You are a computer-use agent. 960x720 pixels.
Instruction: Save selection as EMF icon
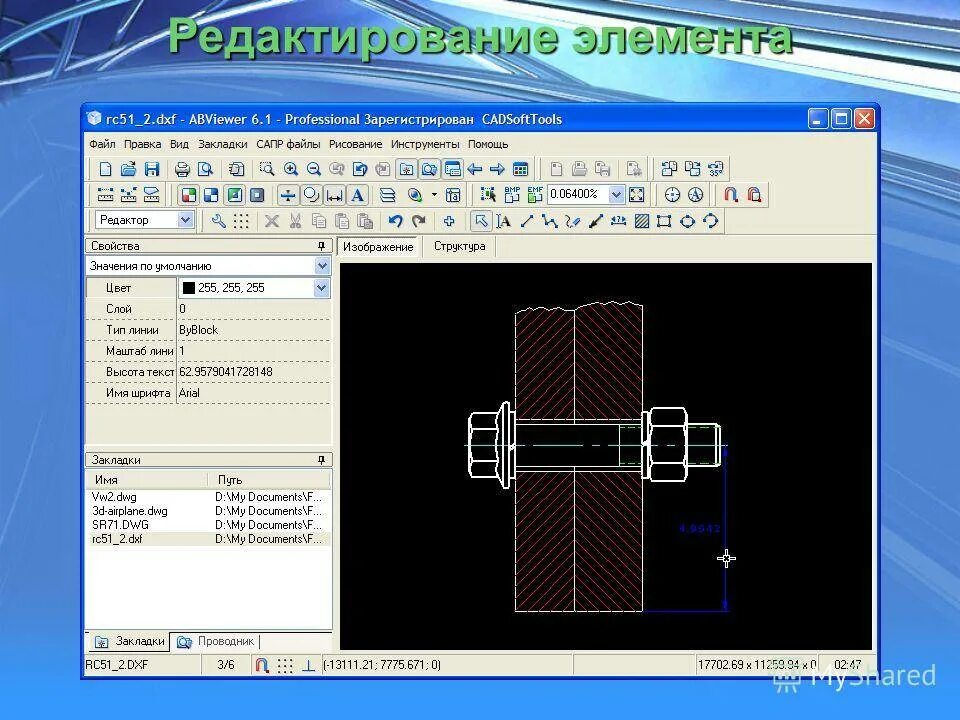coord(535,195)
